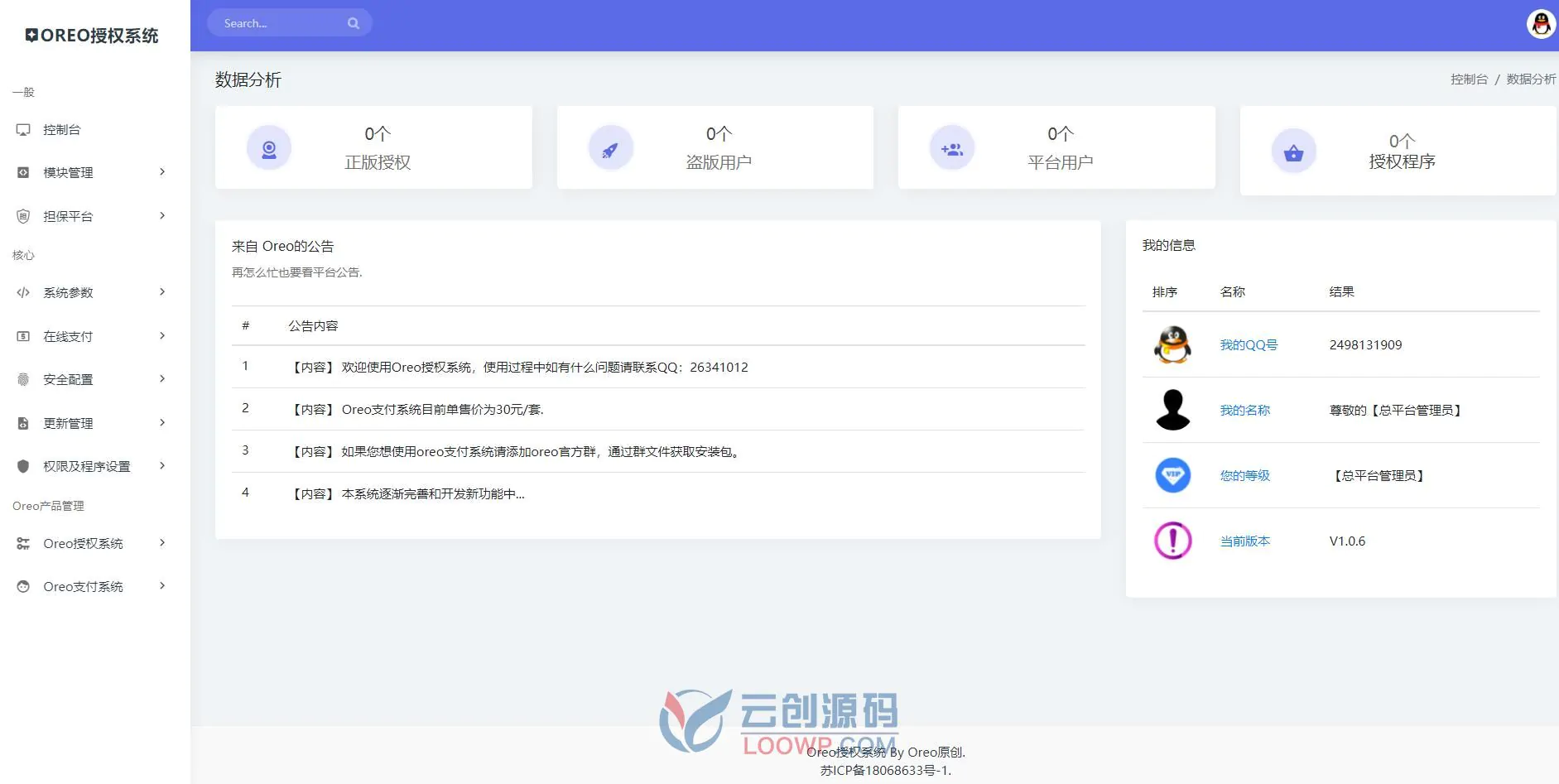The width and height of the screenshot is (1559, 784).
Task: Click the 当前版本 link
Action: coord(1244,541)
